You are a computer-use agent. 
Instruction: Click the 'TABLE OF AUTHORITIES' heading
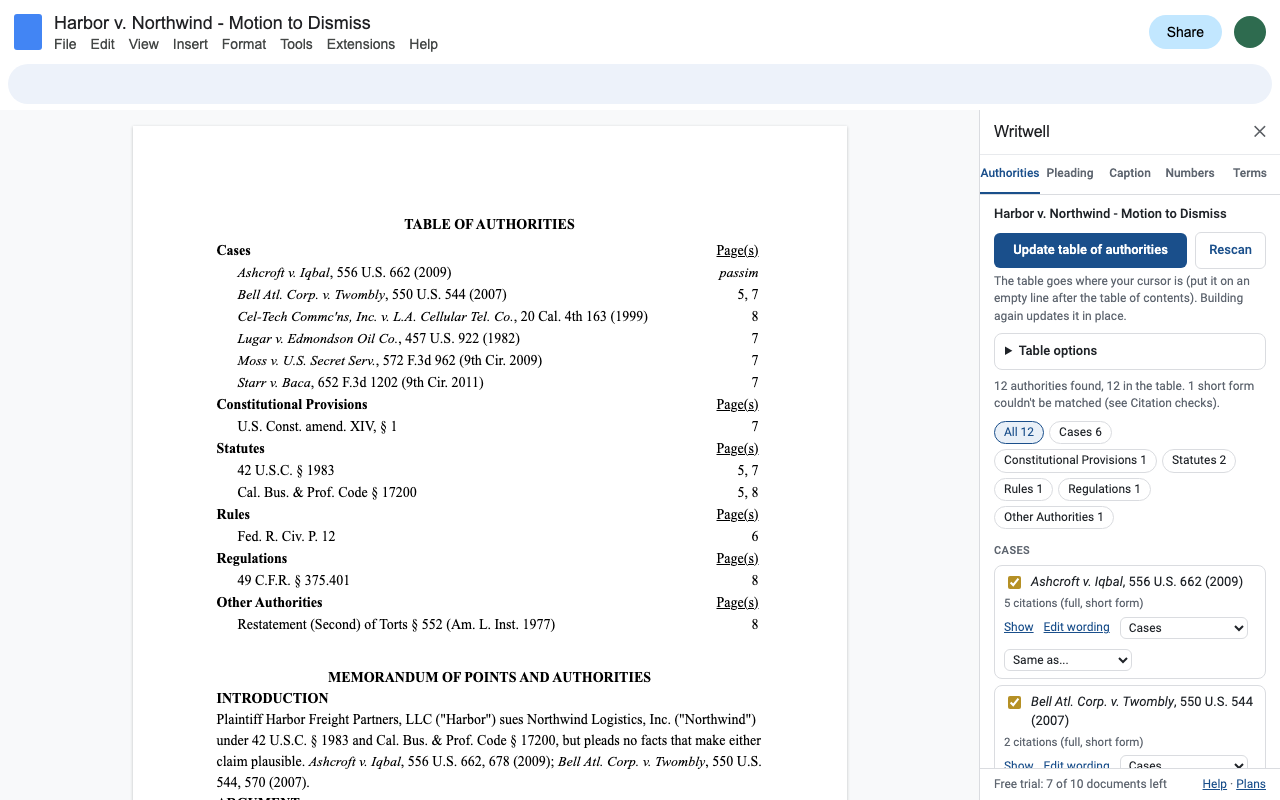pyautogui.click(x=489, y=224)
